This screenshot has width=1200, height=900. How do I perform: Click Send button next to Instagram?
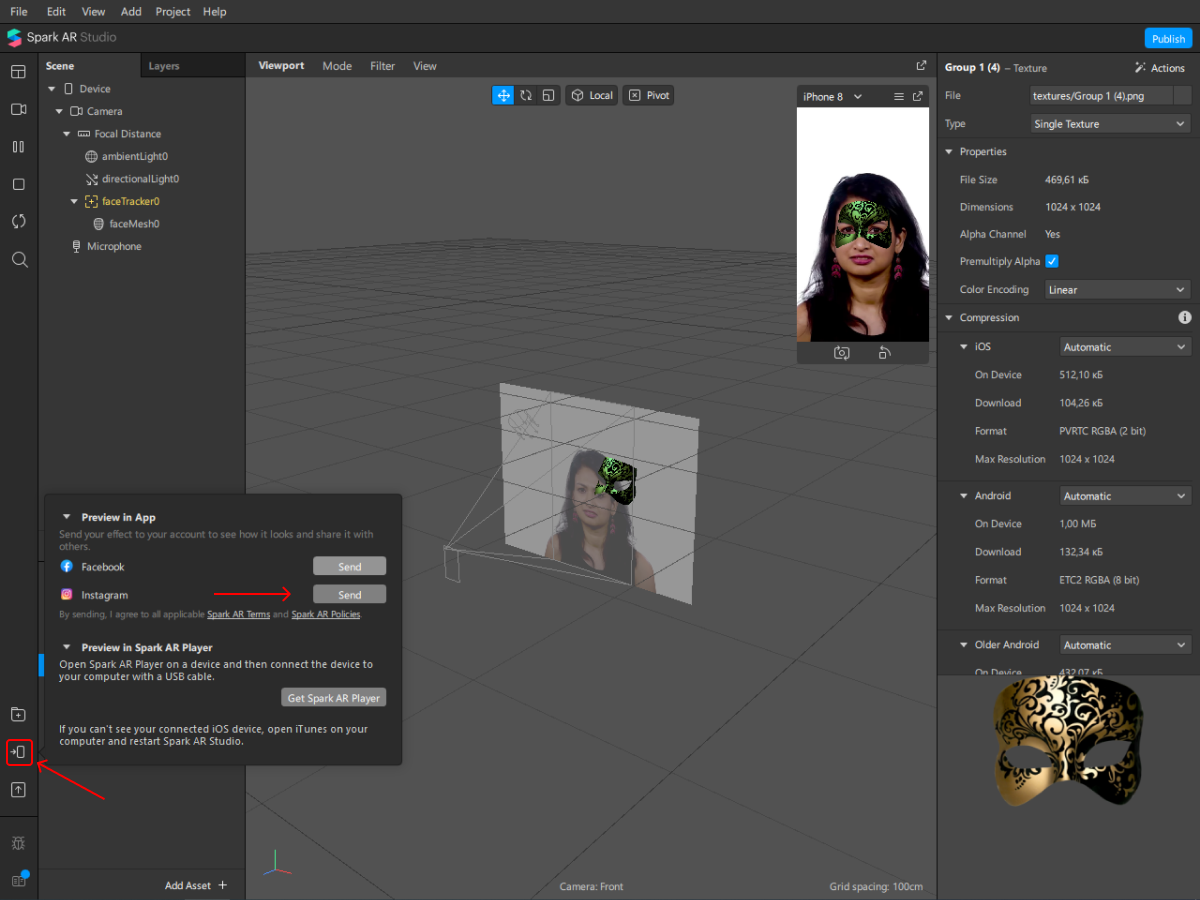click(349, 595)
